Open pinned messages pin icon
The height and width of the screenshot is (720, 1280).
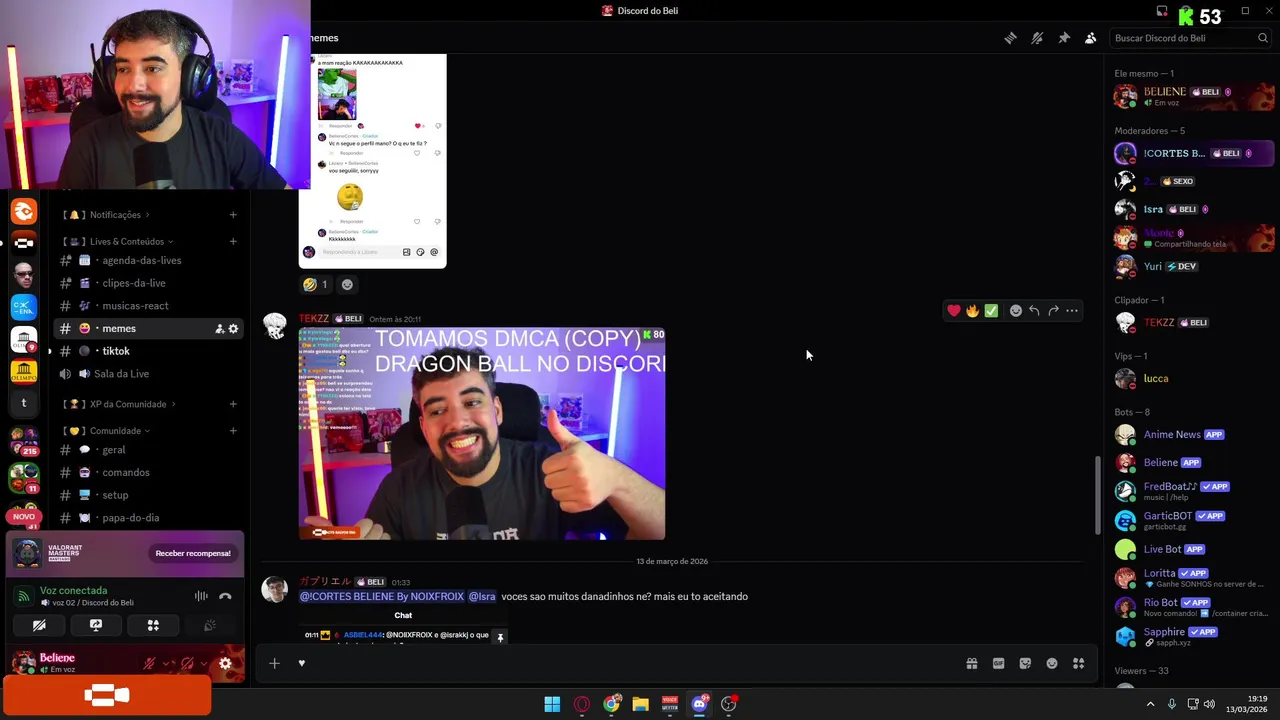tap(1064, 38)
